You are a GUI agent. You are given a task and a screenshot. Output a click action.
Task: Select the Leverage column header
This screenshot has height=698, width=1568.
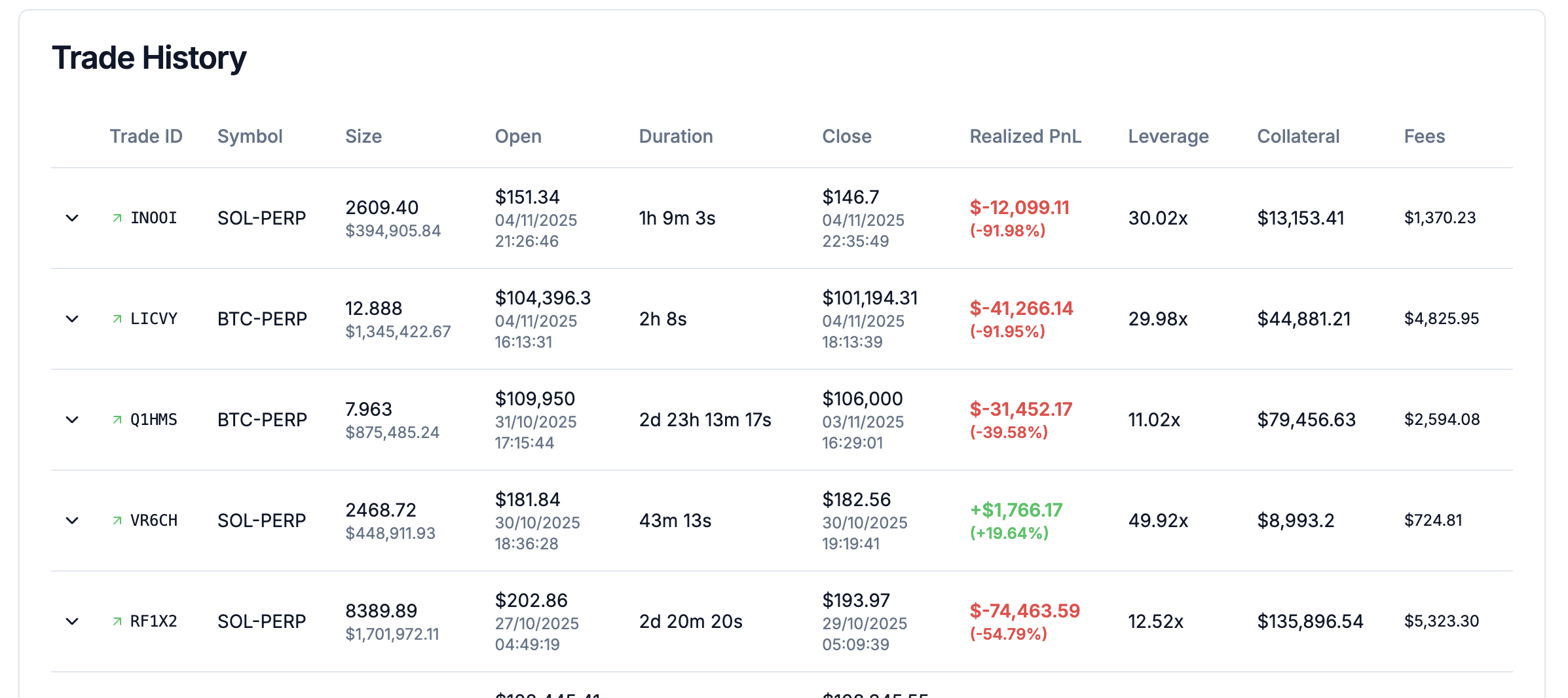tap(1168, 136)
